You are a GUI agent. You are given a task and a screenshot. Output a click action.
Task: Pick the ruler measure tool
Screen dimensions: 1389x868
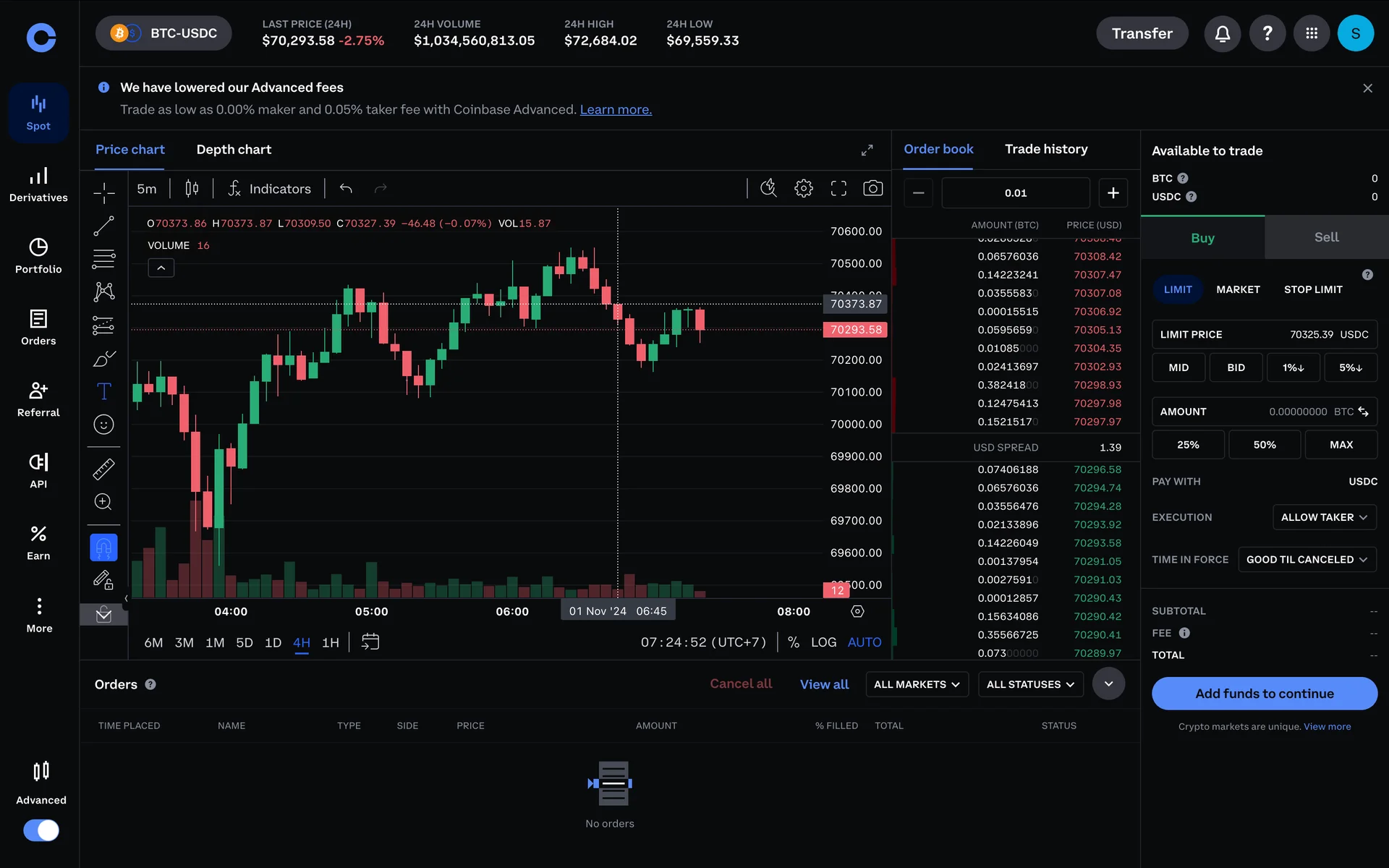tap(103, 469)
